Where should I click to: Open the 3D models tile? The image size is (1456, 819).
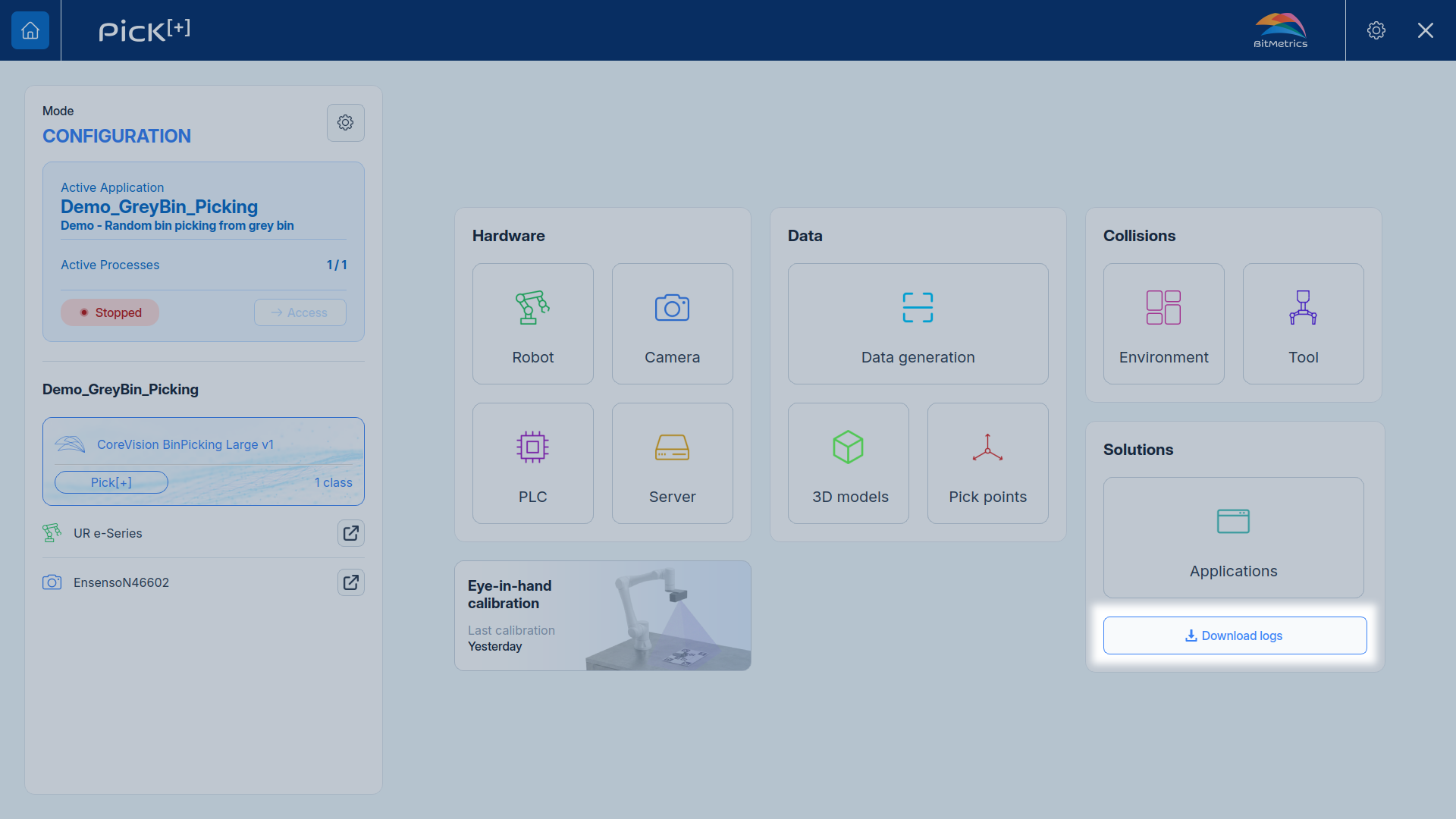click(x=848, y=463)
